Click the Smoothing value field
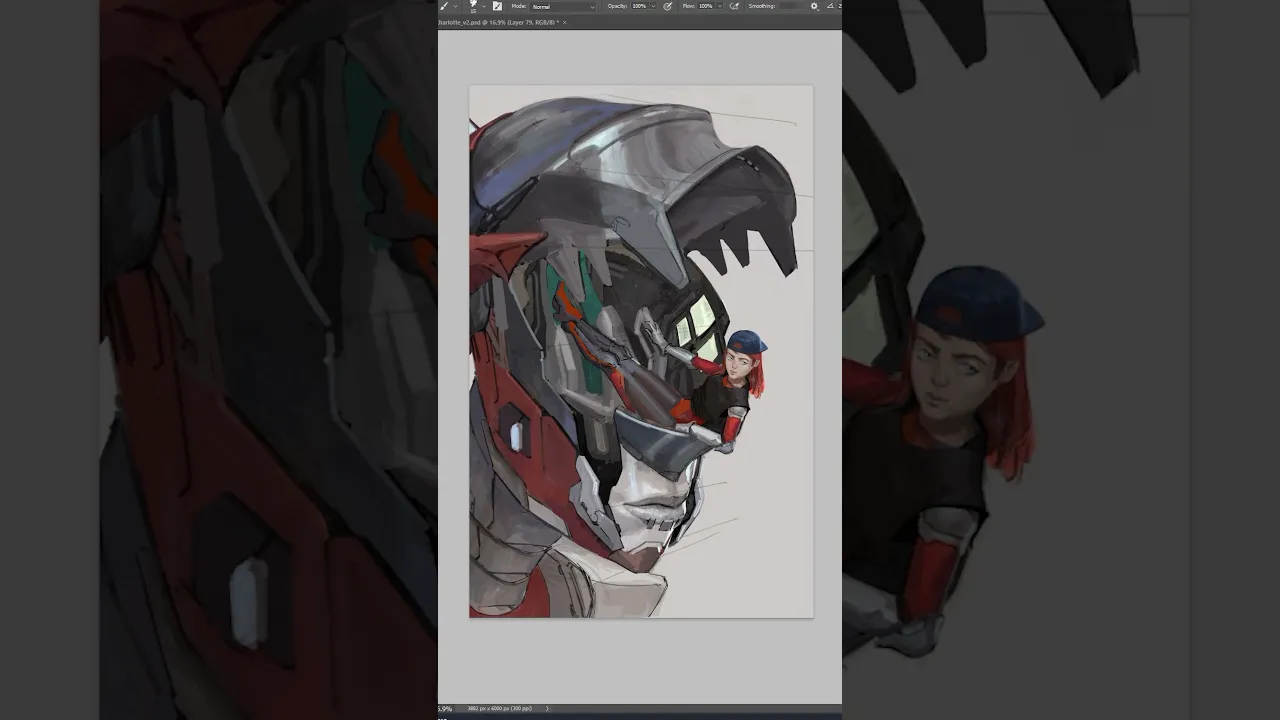Screen dimensions: 1280x720 (792, 6)
